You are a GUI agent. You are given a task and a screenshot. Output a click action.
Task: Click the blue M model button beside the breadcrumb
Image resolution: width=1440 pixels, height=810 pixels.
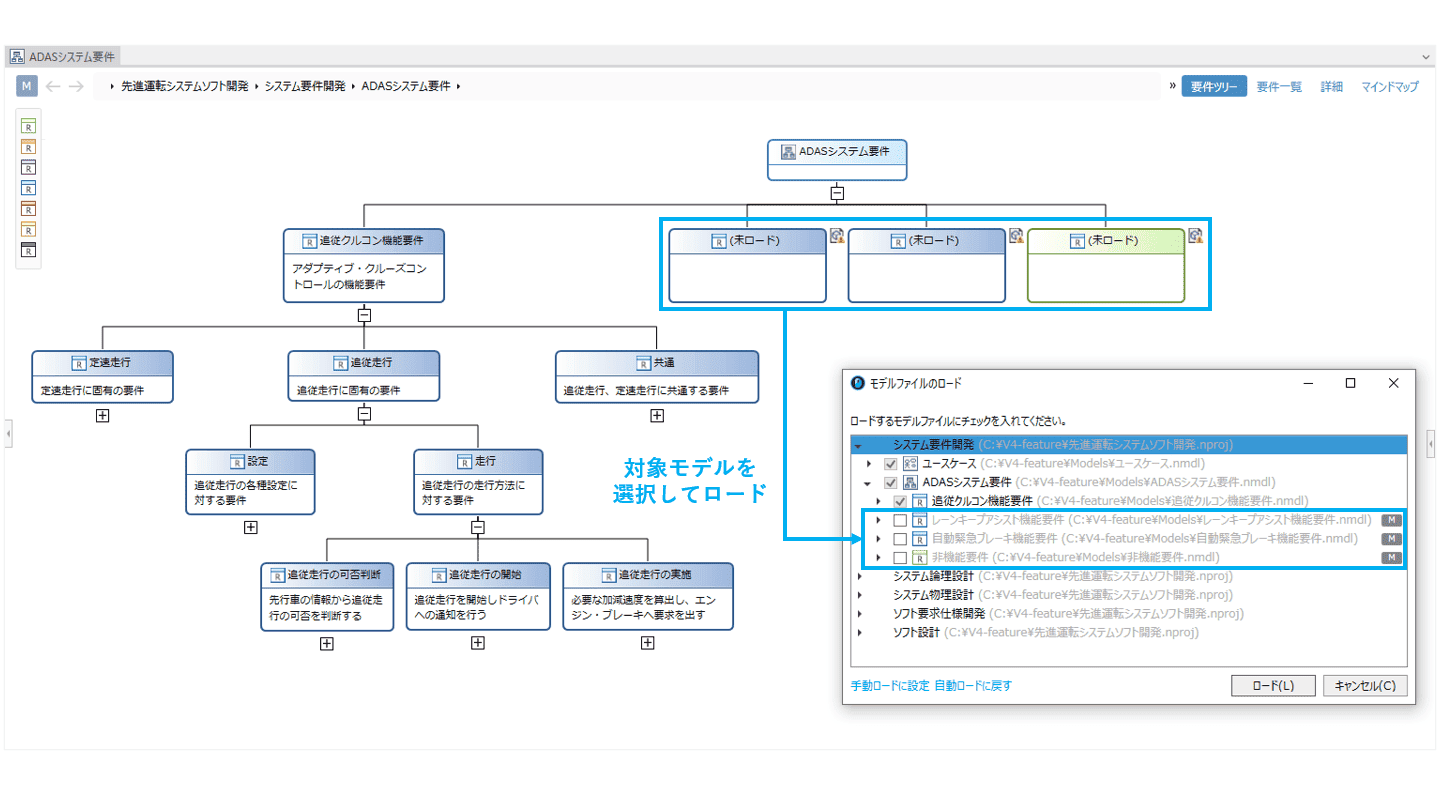[27, 87]
